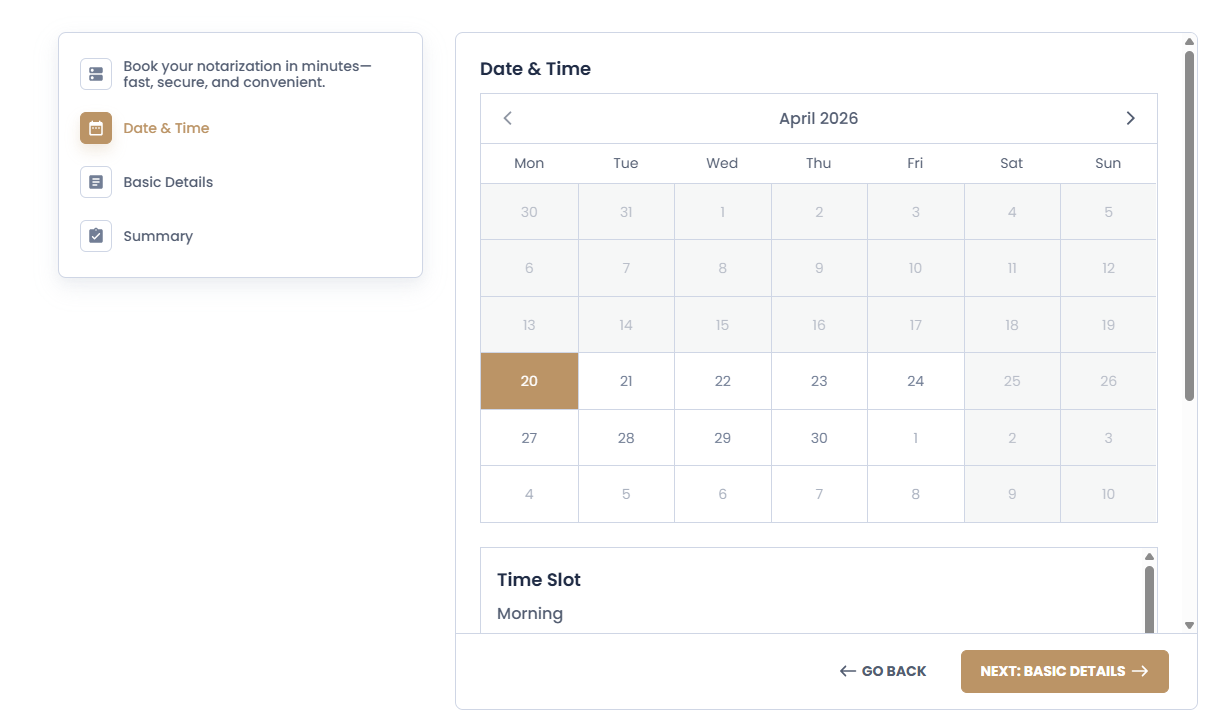Image resolution: width=1215 pixels, height=726 pixels.
Task: Pick April 22 in the calendar
Action: coord(722,381)
